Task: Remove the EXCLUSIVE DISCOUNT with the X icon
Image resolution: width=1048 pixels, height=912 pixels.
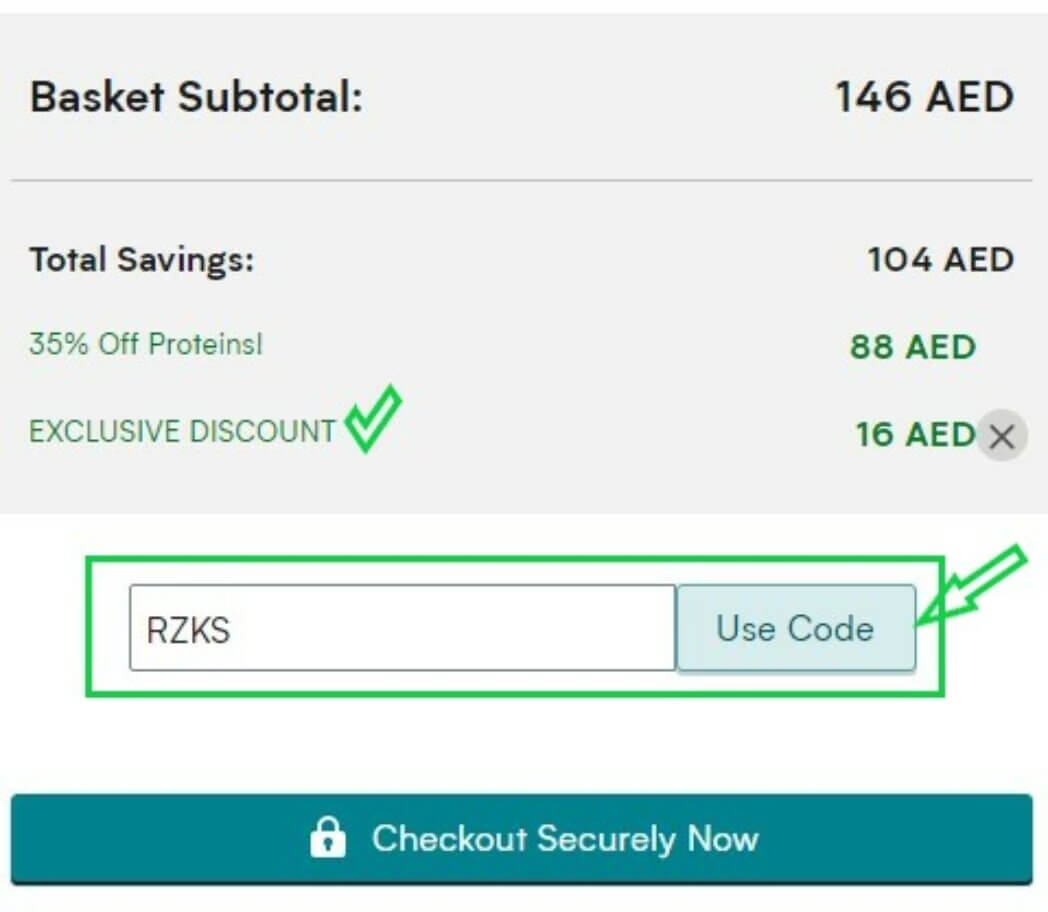Action: [1000, 436]
